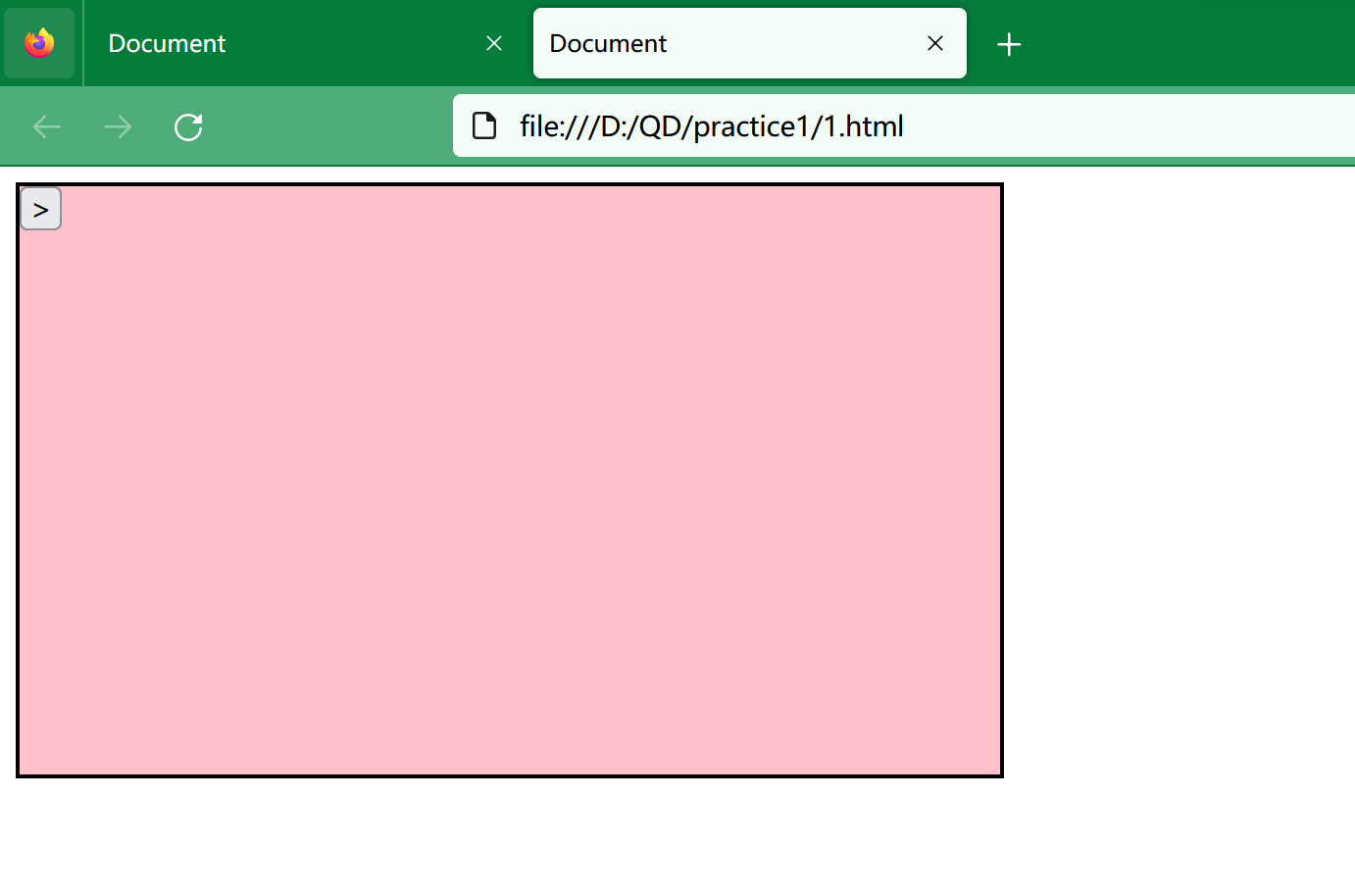The height and width of the screenshot is (896, 1355).
Task: Click the white area right of the pink box
Action: 1177,480
